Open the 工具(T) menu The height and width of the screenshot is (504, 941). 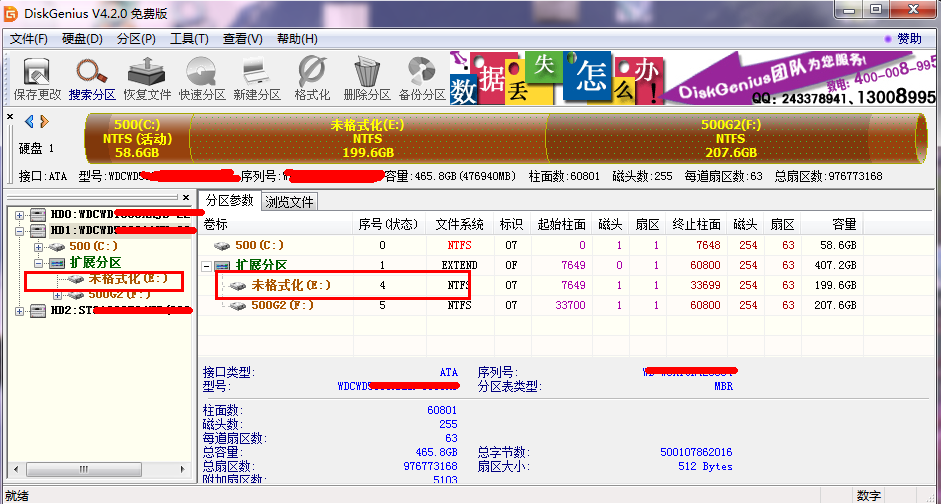point(189,39)
